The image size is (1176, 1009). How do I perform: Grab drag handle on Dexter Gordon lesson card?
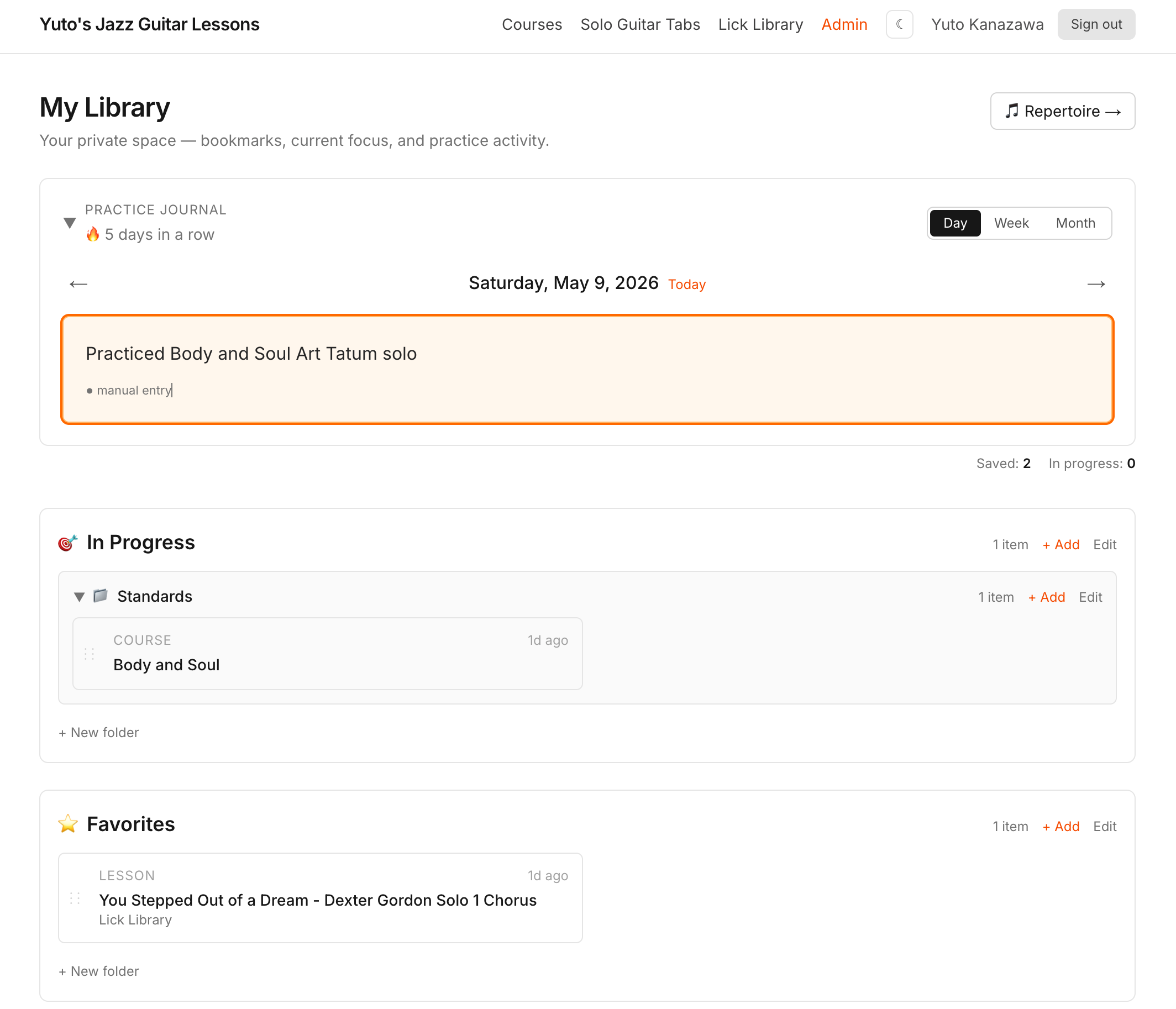pyautogui.click(x=75, y=898)
